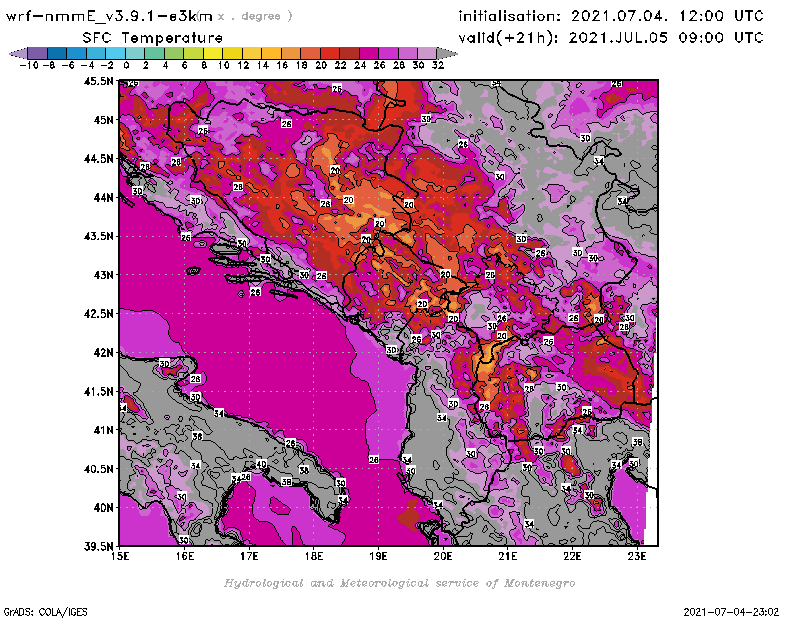Click the '41N' latitude axis label
Screen dimensions: 800x618
(103, 430)
